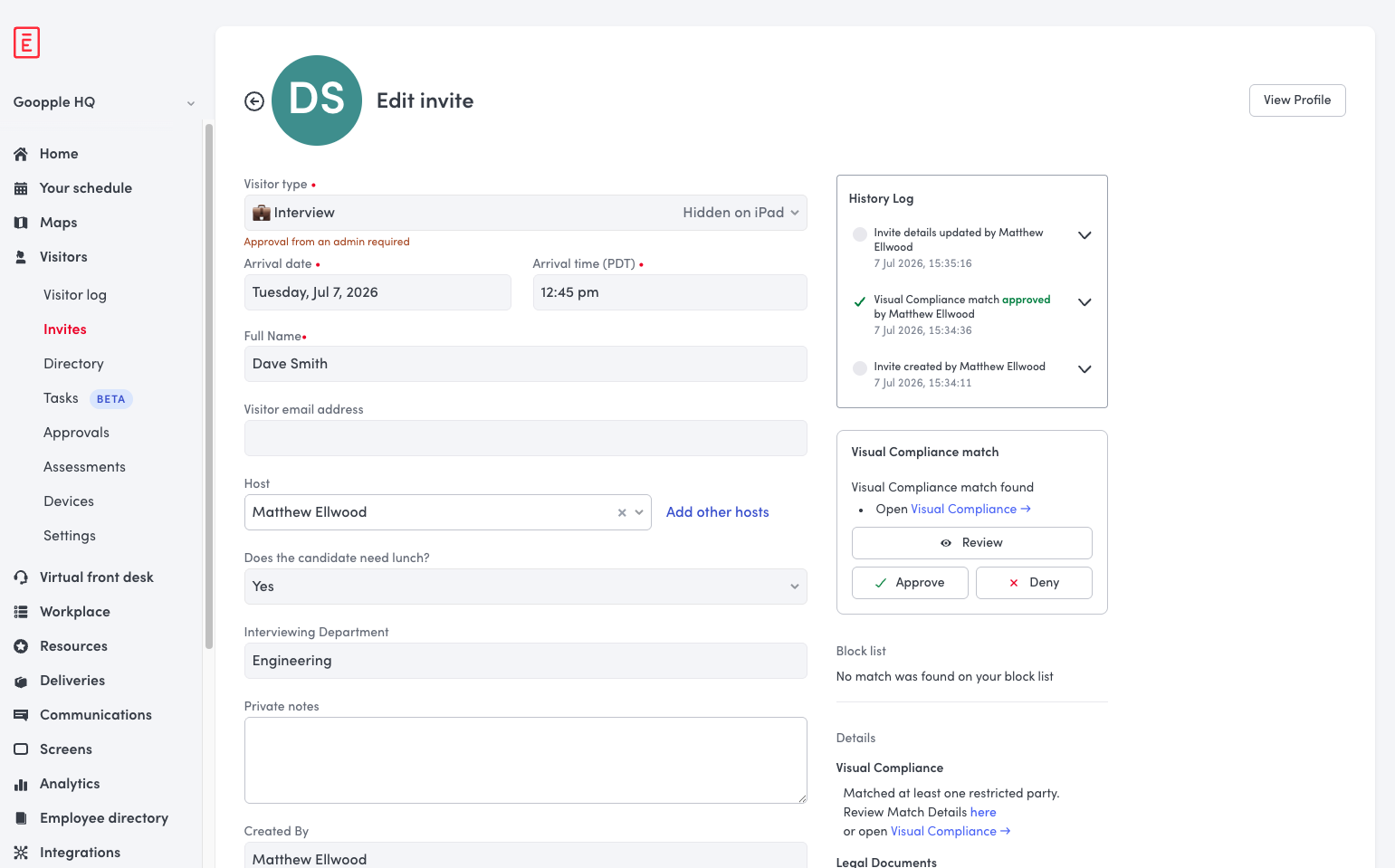
Task: Click the green check icon in Approve
Action: 880,583
